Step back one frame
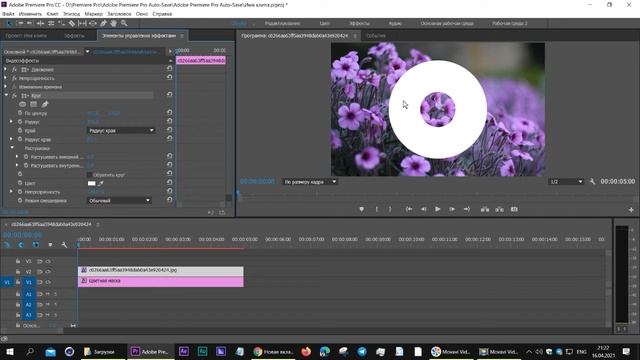The width and height of the screenshot is (640, 360). click(x=423, y=209)
